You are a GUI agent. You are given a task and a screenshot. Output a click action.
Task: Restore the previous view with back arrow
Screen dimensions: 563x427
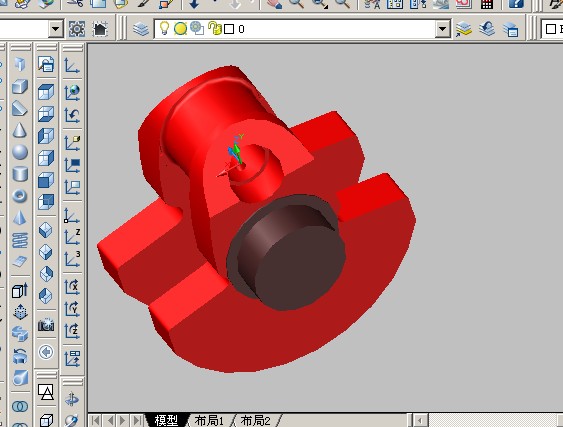[x=46, y=352]
